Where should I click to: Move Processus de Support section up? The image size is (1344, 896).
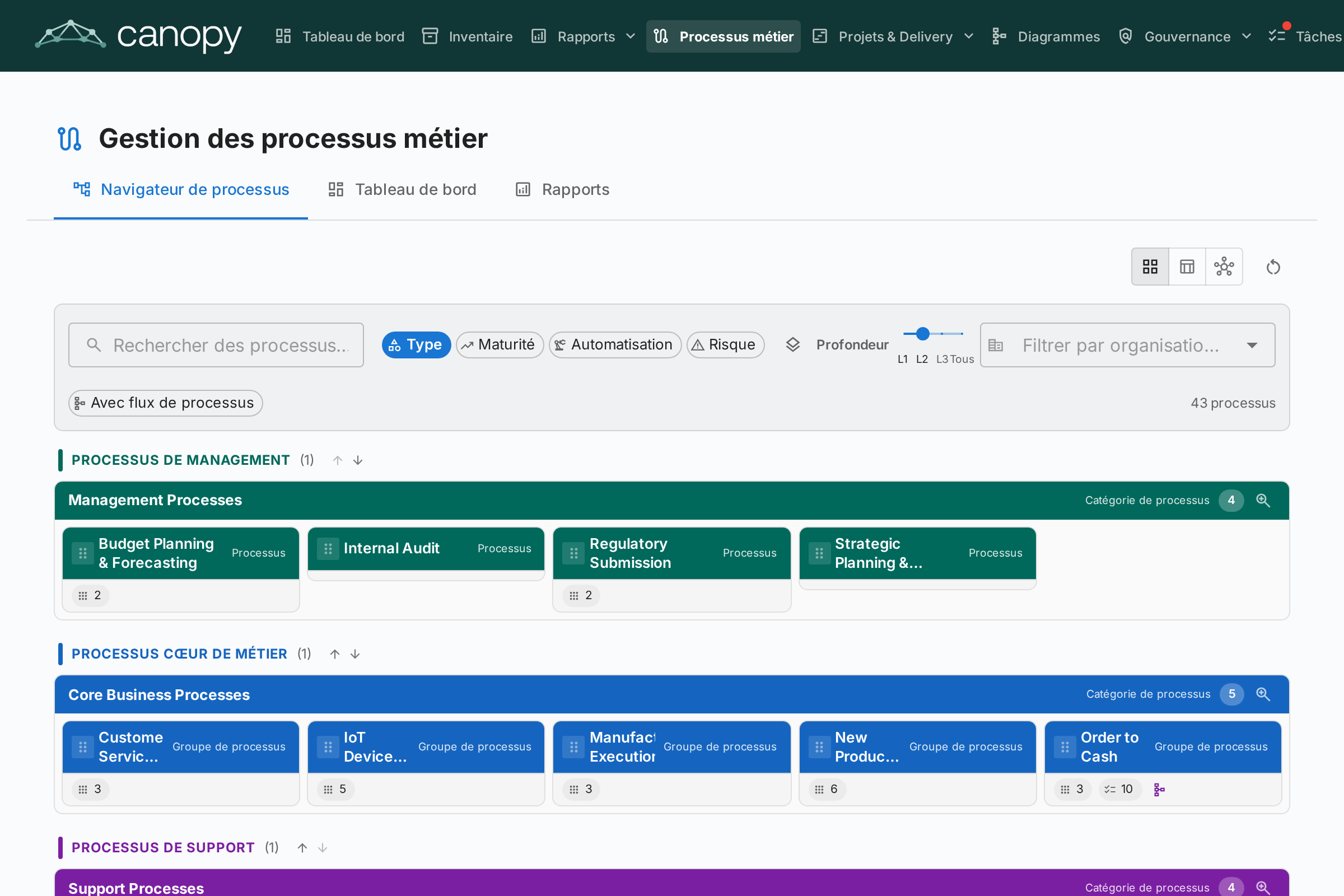click(302, 847)
